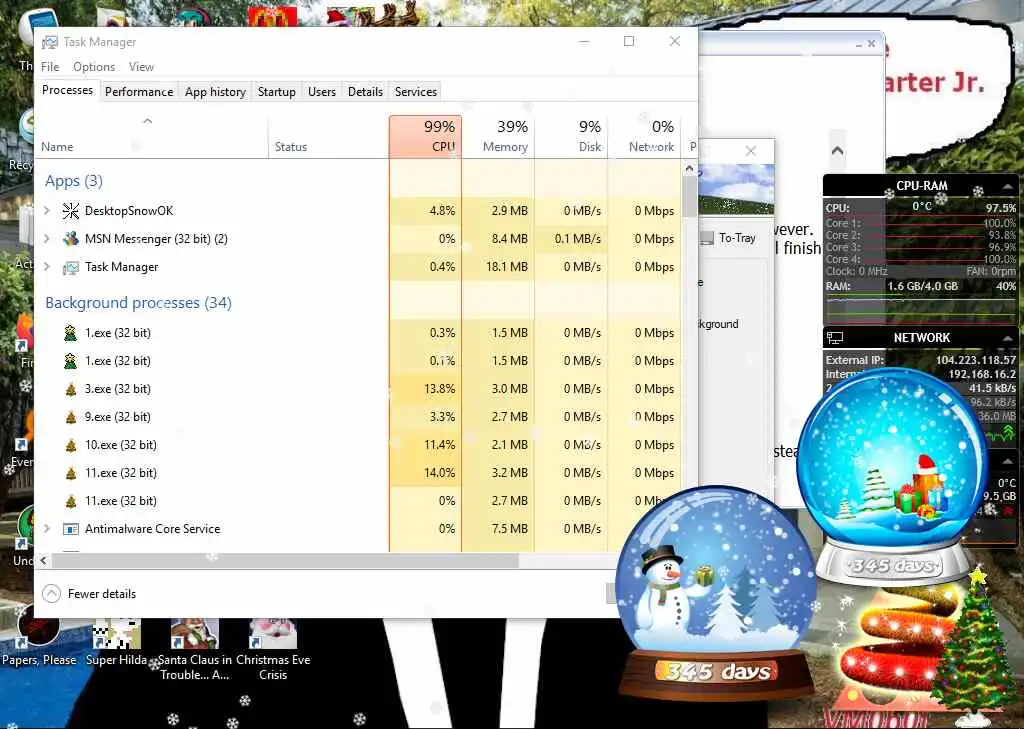Select the 1.exe row using 0.3% CPU
The height and width of the screenshot is (729, 1024).
point(359,333)
